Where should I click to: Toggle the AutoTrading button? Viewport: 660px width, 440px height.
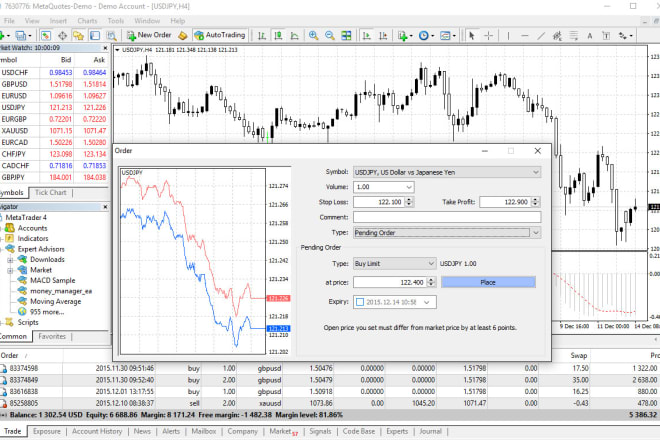[x=220, y=35]
